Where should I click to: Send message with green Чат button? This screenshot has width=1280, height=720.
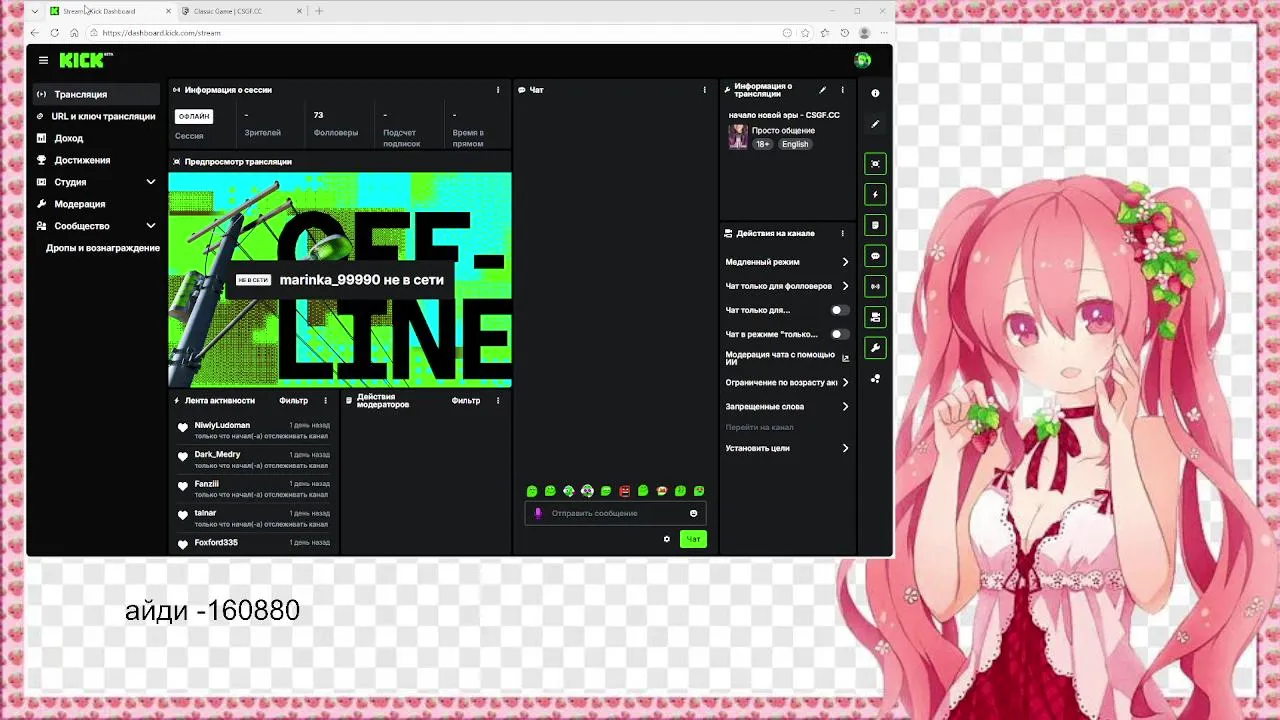tap(693, 539)
